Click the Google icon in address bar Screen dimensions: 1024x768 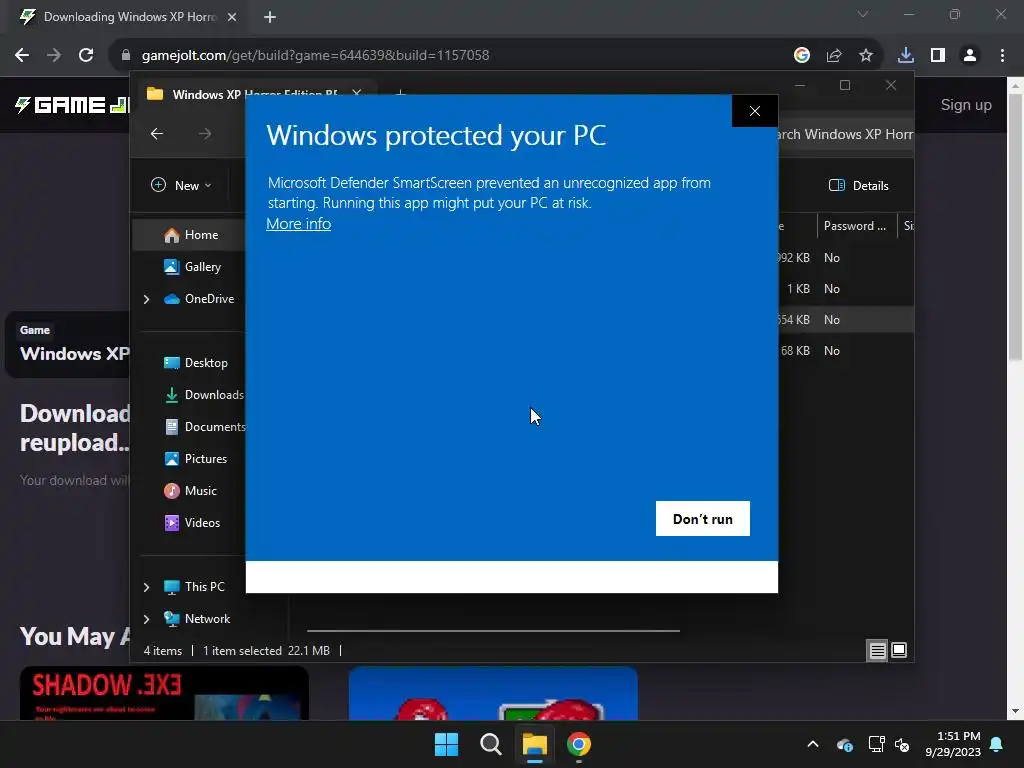pos(802,56)
